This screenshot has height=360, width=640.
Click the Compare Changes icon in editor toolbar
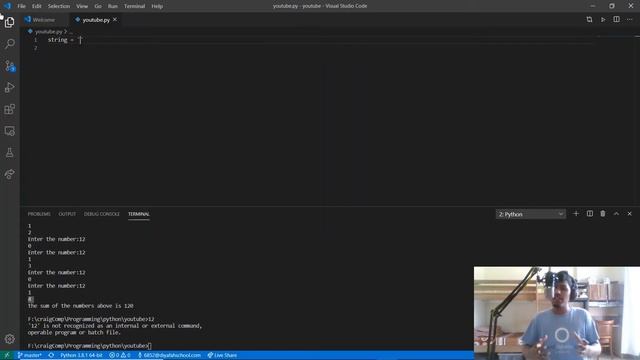tap(589, 20)
